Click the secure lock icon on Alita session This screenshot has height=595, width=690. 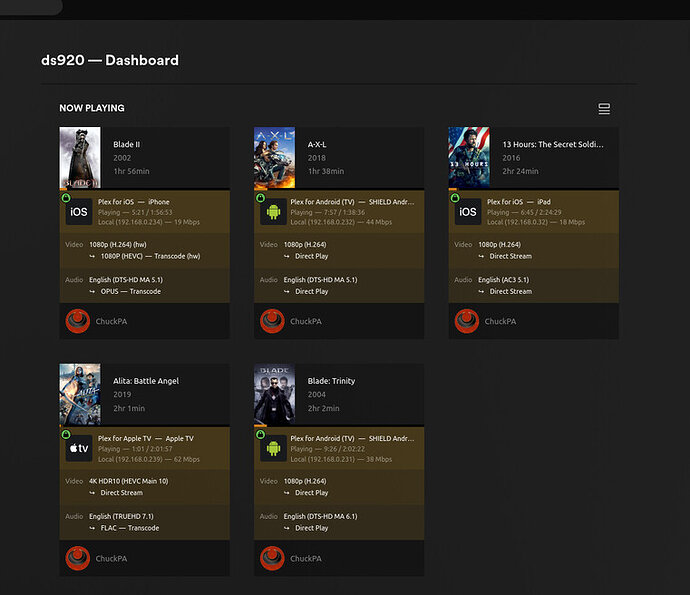(x=66, y=434)
